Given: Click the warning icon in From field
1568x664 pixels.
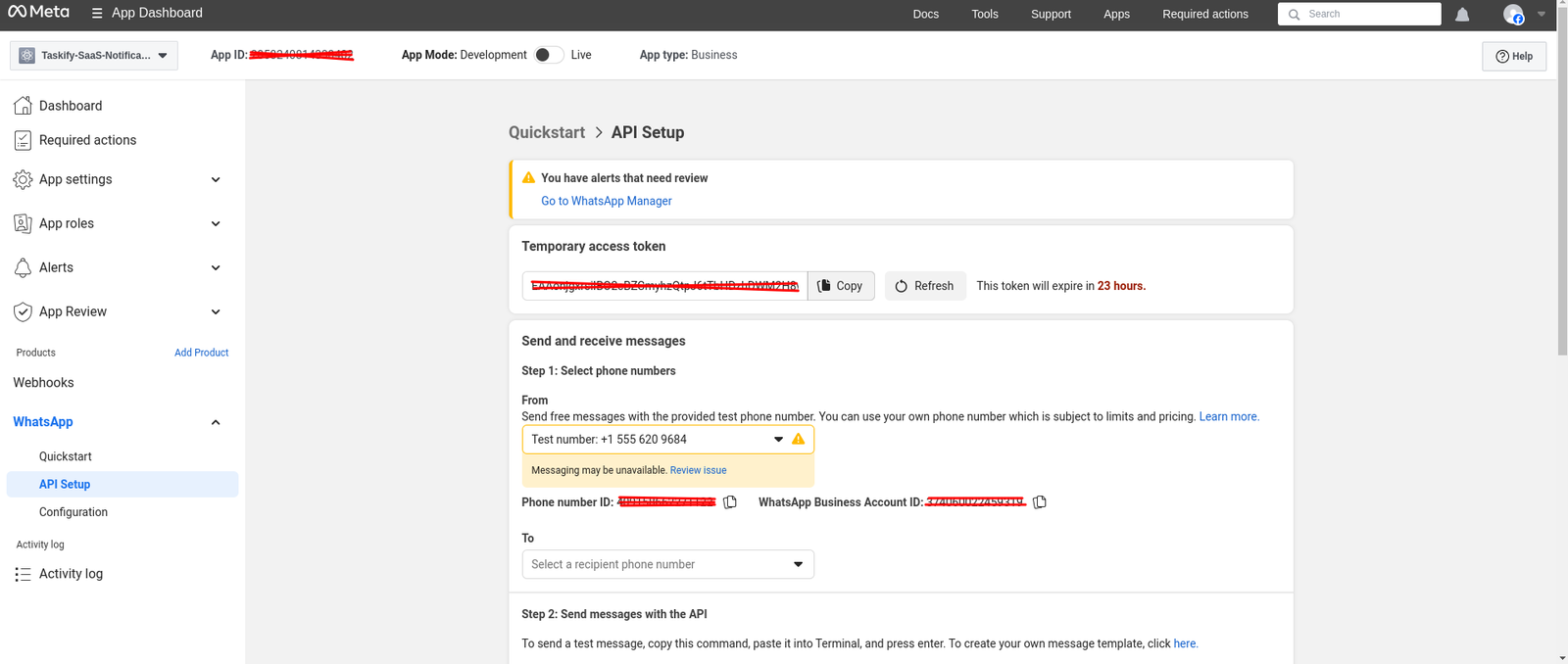Looking at the screenshot, I should point(799,440).
